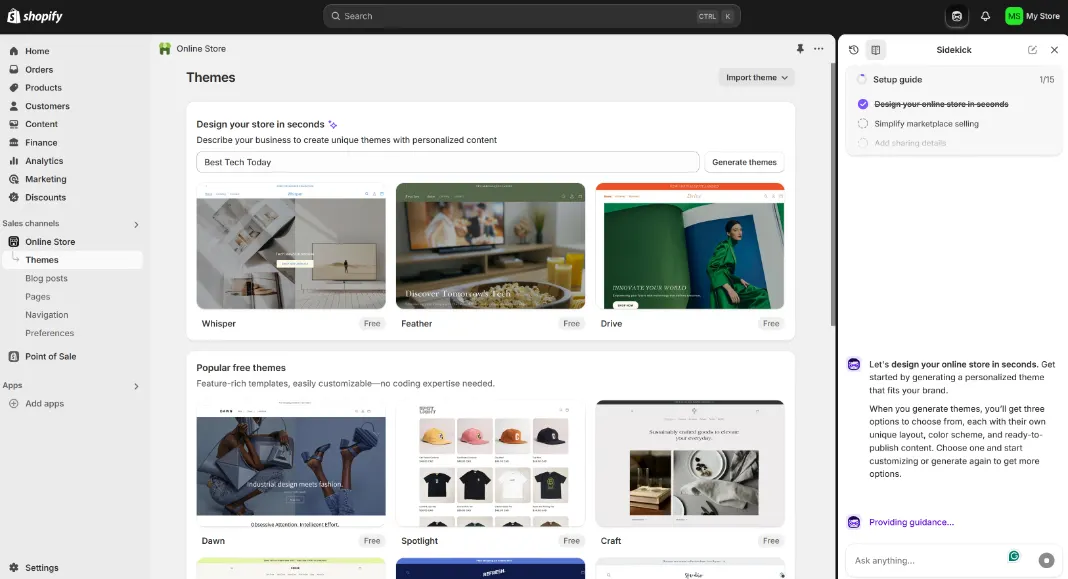This screenshot has height=579, width=1068.
Task: Start a new Sidekick chat via compose icon
Action: pos(1034,49)
